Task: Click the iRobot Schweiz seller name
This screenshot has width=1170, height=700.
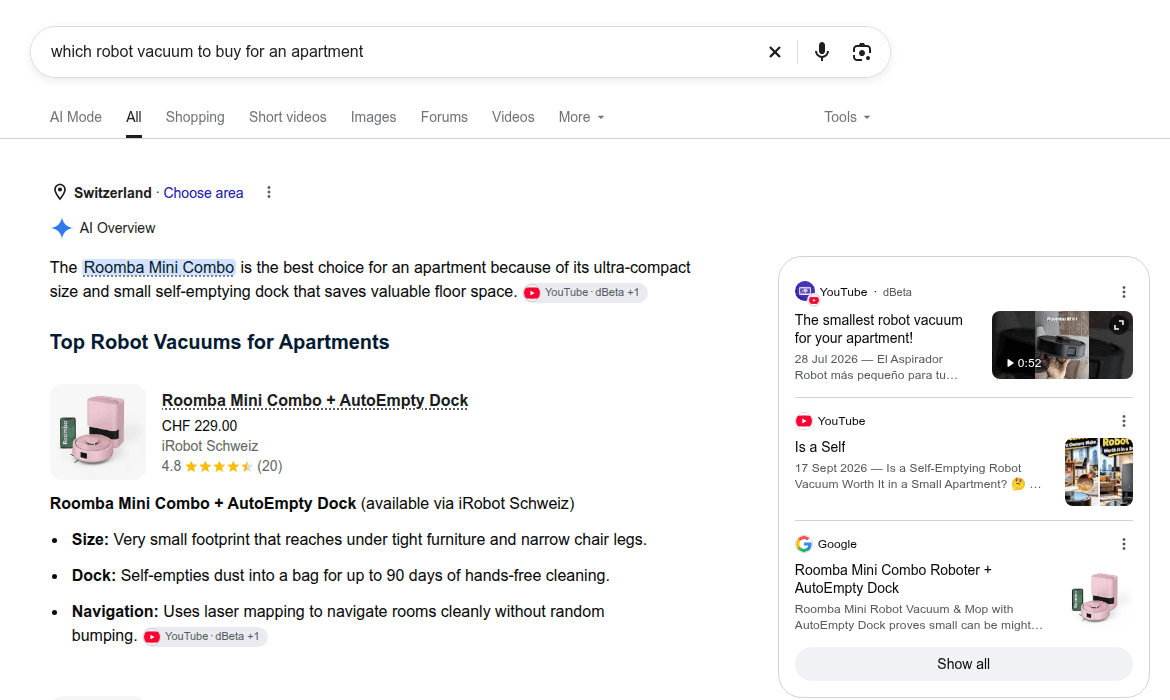Action: pyautogui.click(x=210, y=446)
